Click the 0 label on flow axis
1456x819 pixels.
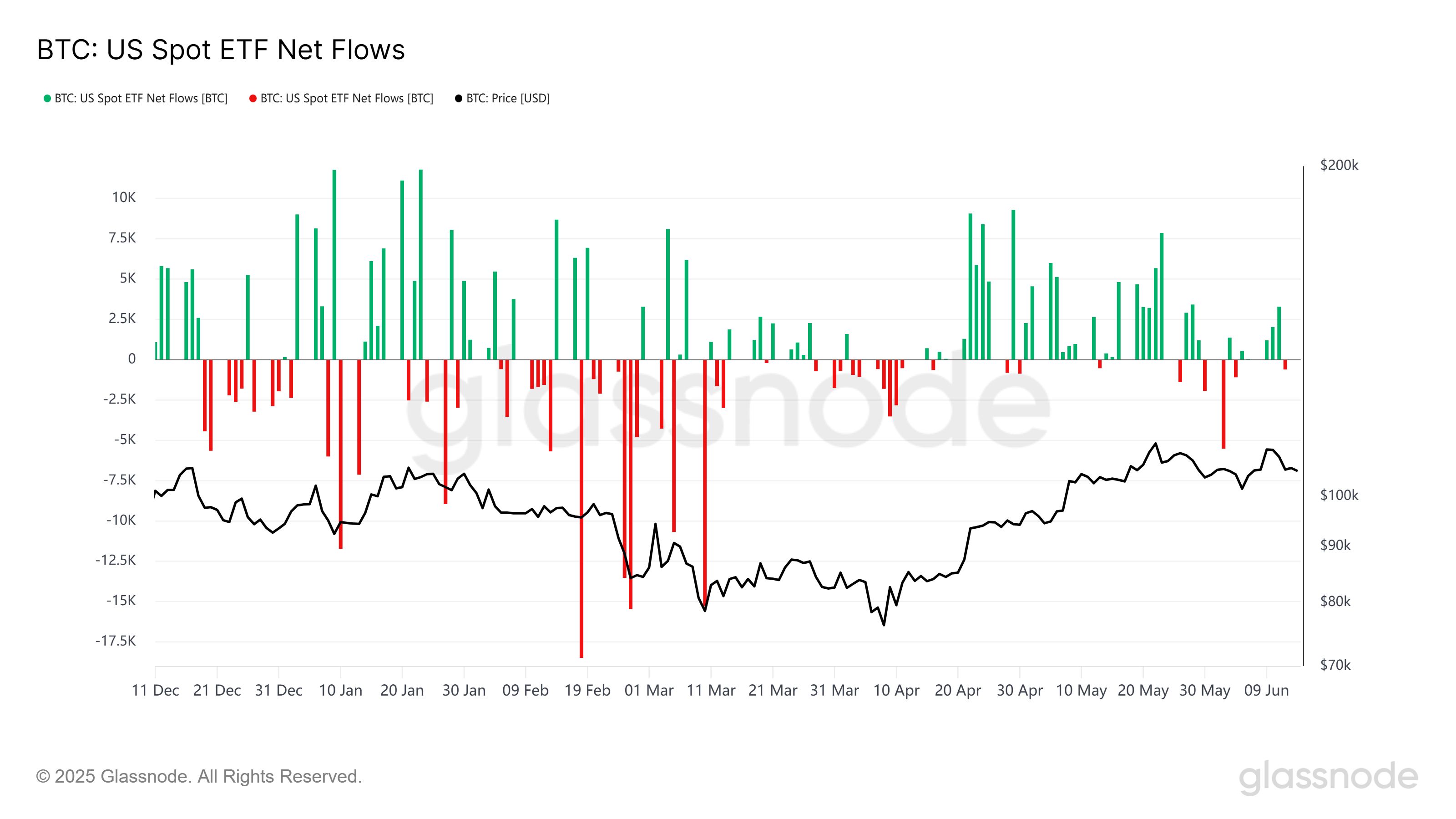pos(131,359)
